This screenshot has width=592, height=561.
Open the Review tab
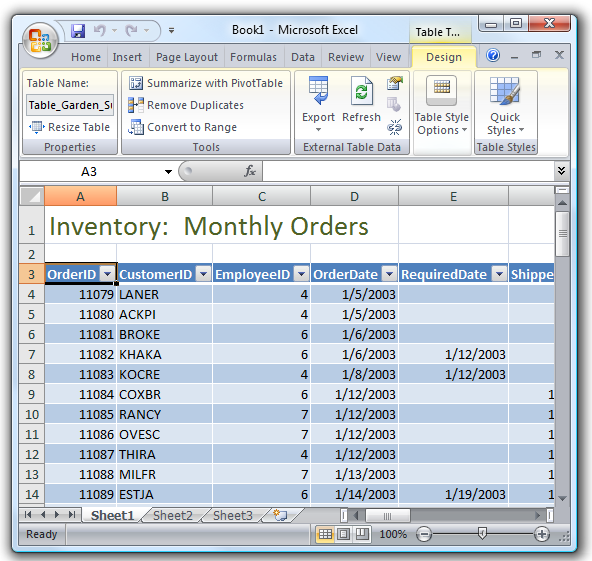[346, 57]
